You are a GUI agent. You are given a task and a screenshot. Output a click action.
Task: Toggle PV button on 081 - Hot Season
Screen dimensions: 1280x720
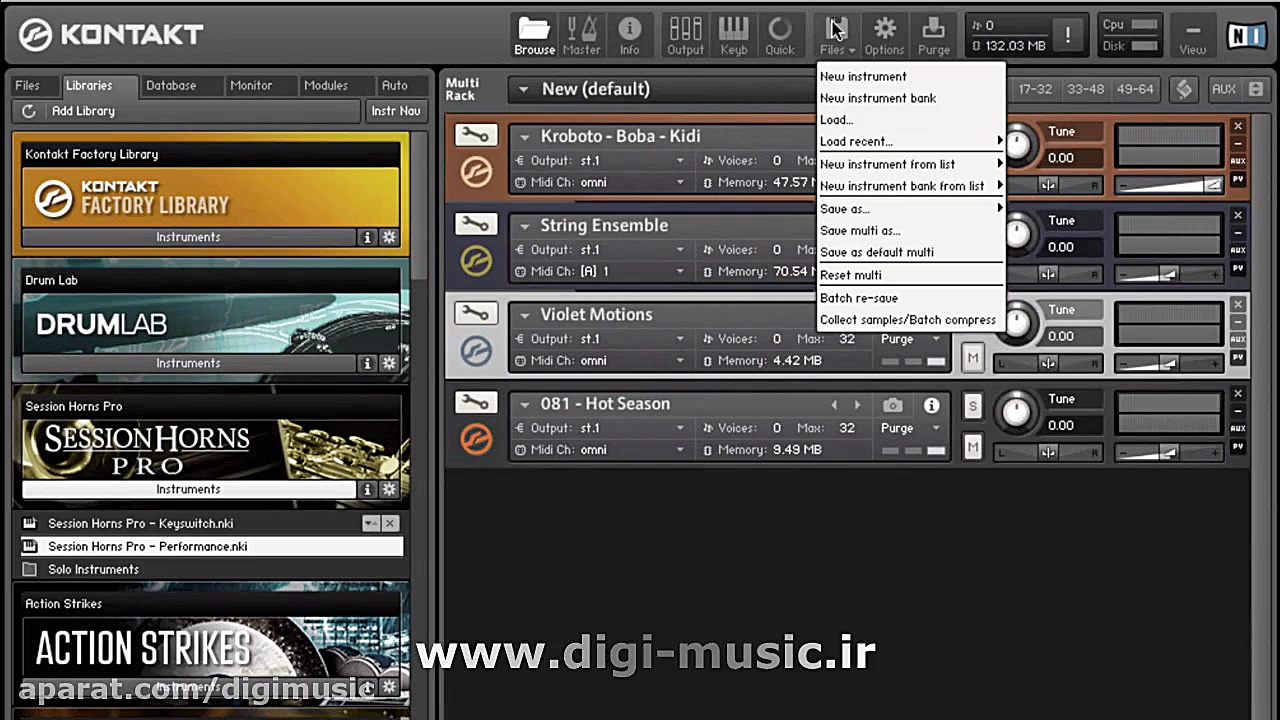(x=1238, y=446)
